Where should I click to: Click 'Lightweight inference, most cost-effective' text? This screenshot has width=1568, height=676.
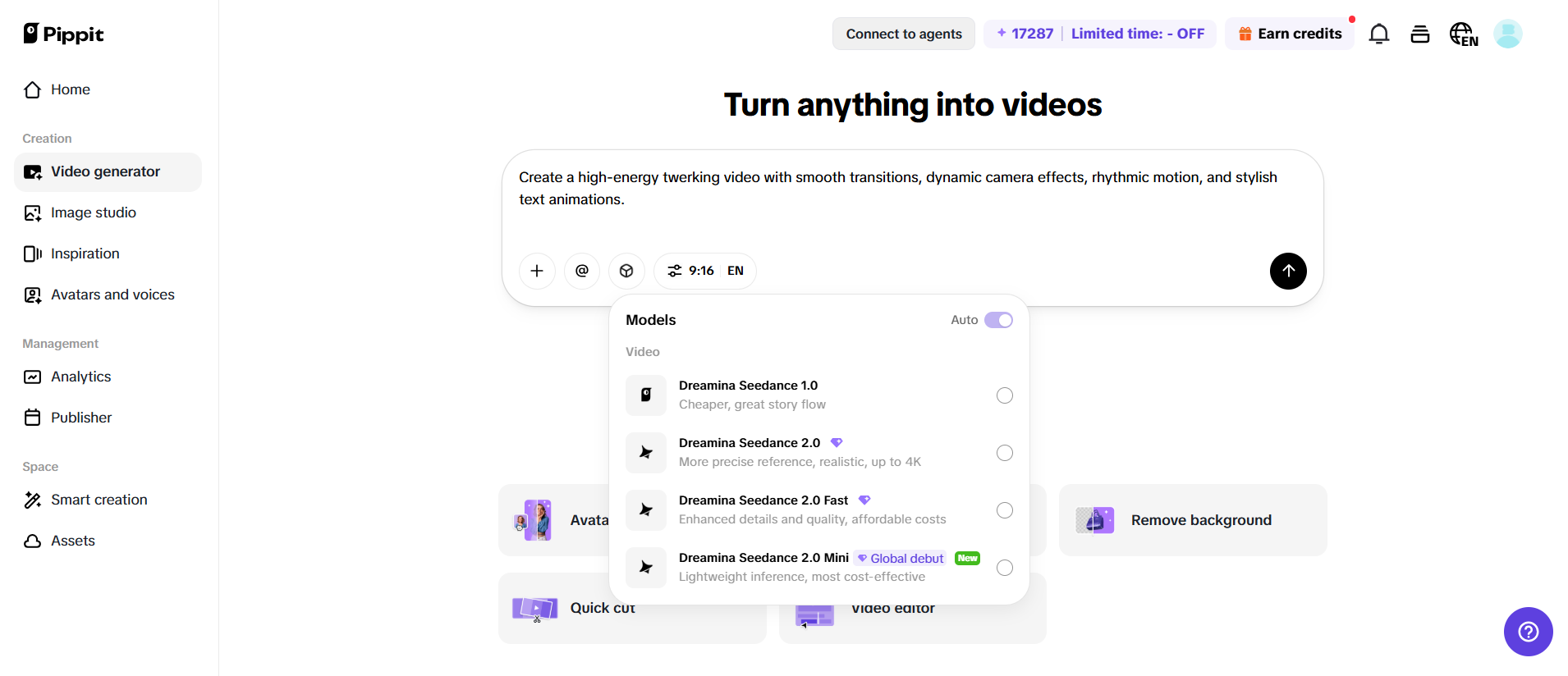tap(802, 577)
